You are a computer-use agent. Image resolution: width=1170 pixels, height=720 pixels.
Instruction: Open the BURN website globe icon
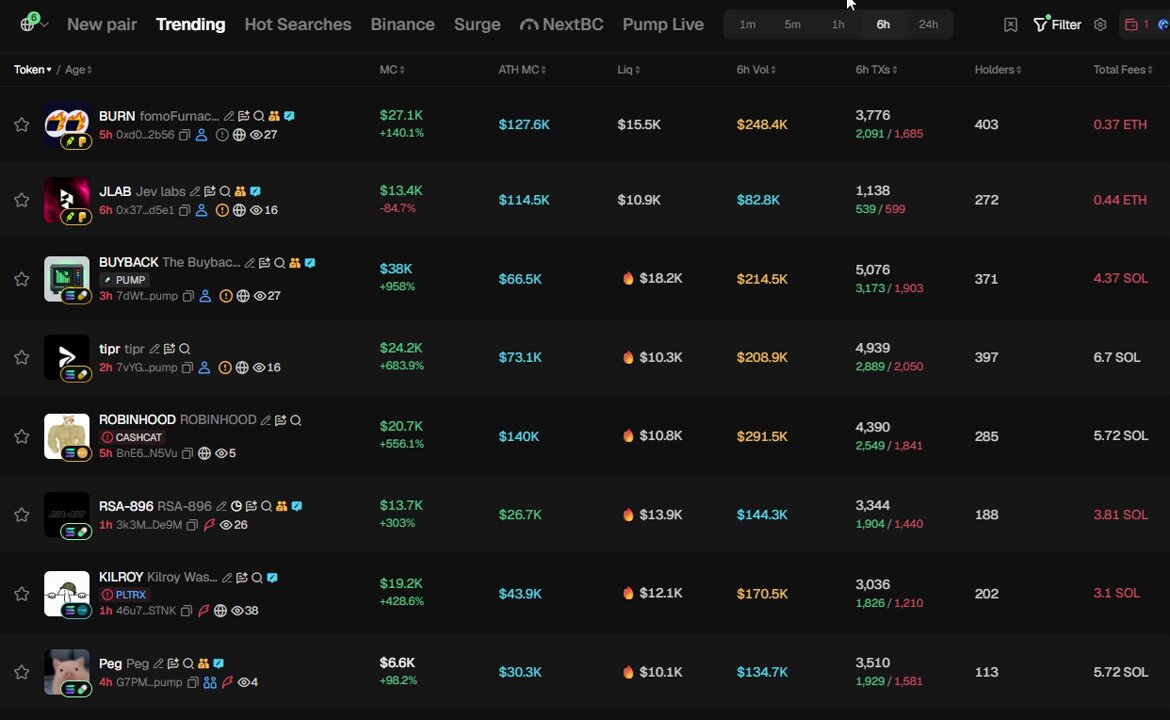click(239, 135)
